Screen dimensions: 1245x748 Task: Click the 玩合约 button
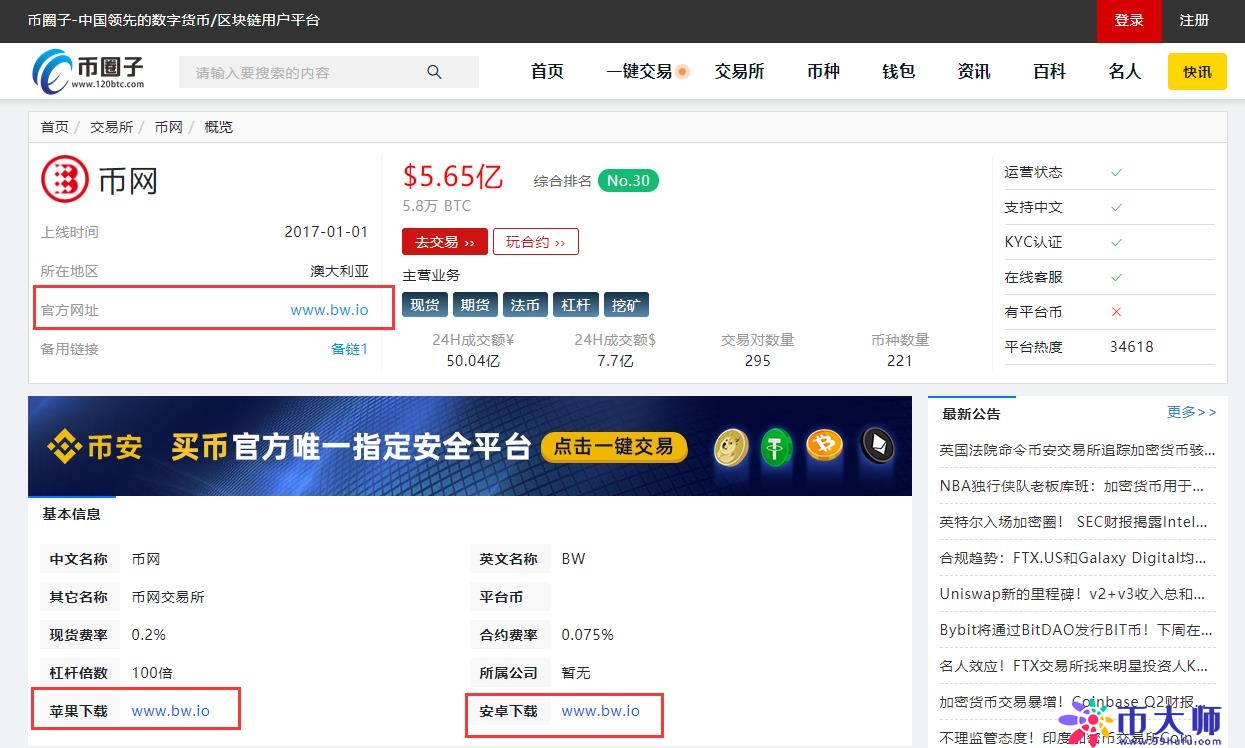tap(535, 242)
